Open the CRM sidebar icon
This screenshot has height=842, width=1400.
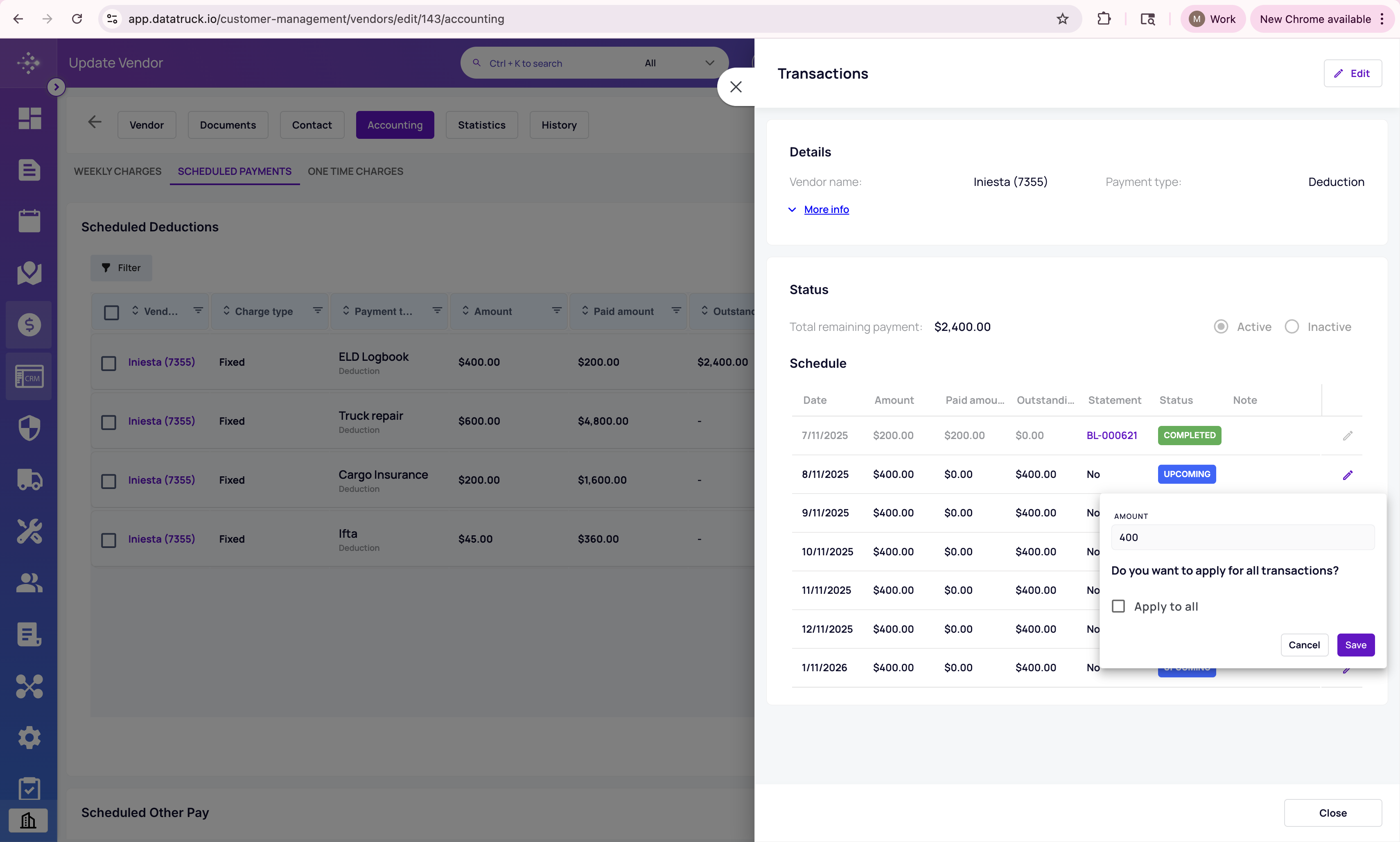pos(29,376)
